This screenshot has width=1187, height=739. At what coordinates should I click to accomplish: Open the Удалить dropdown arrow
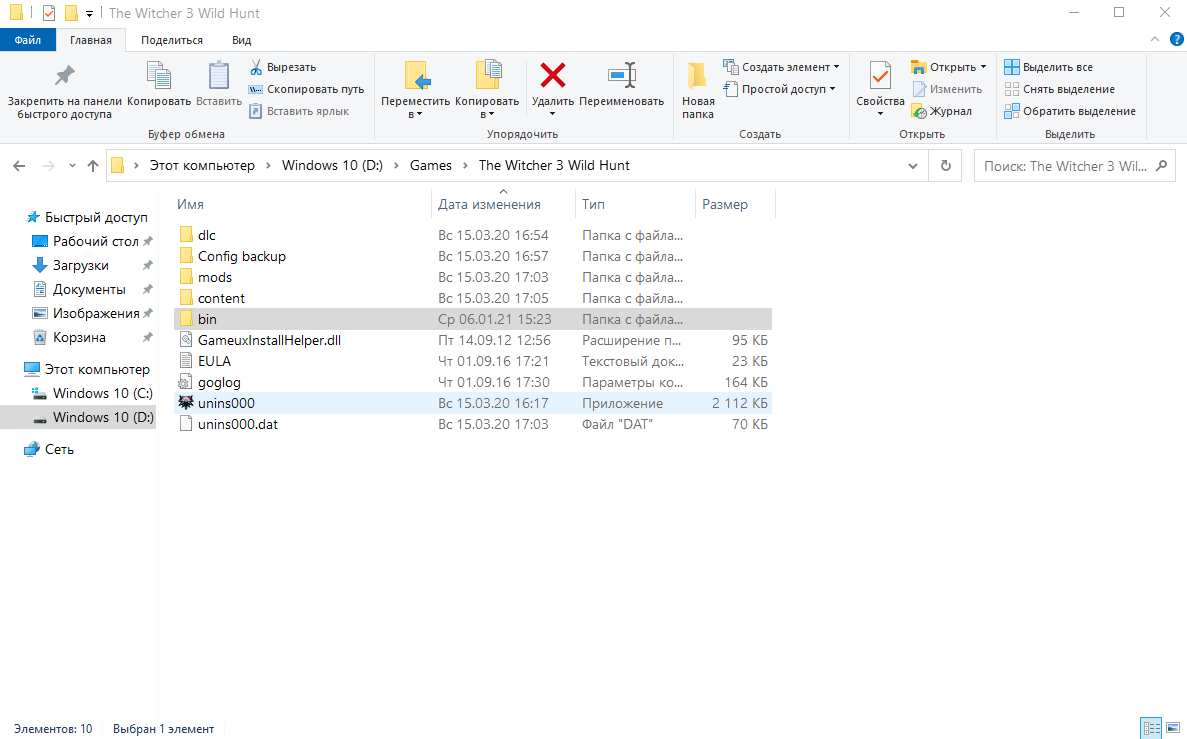[x=553, y=114]
